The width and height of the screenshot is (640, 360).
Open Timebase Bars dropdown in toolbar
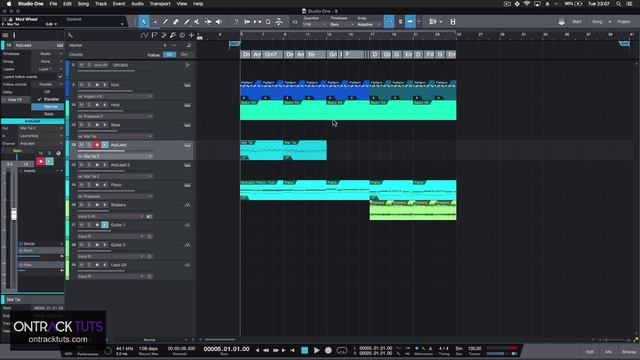[x=342, y=24]
